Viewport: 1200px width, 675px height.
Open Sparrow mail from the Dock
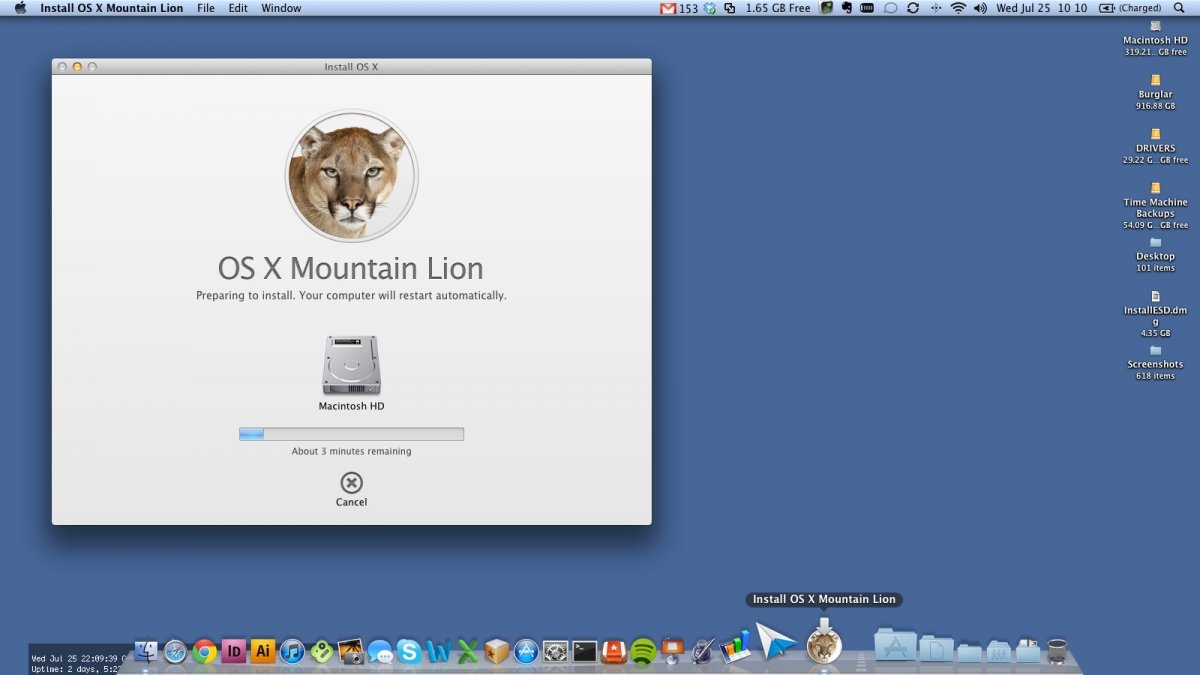point(775,642)
